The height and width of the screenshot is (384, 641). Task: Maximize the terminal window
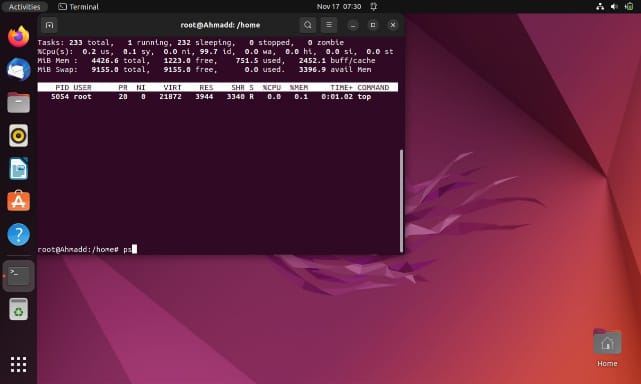373,25
